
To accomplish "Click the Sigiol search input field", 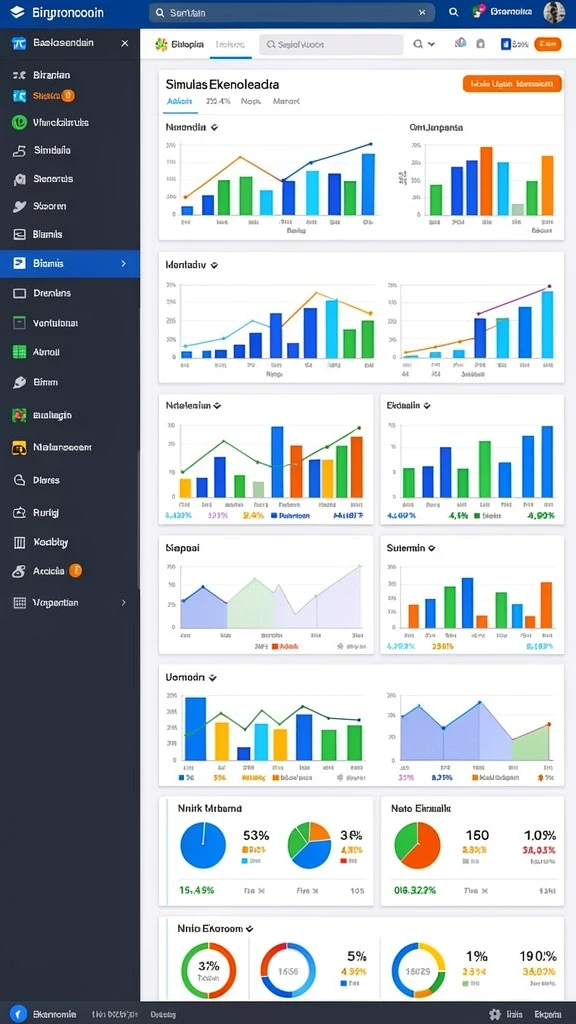I will coord(331,44).
